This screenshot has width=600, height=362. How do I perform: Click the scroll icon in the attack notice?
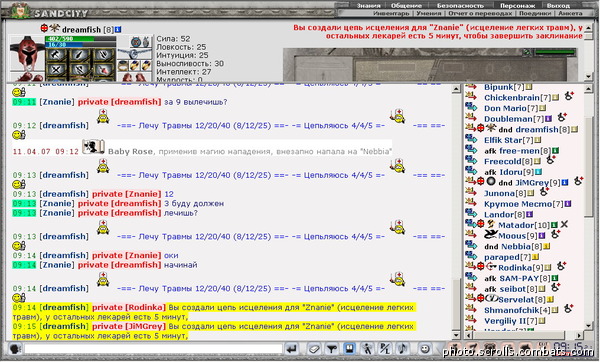tap(93, 147)
